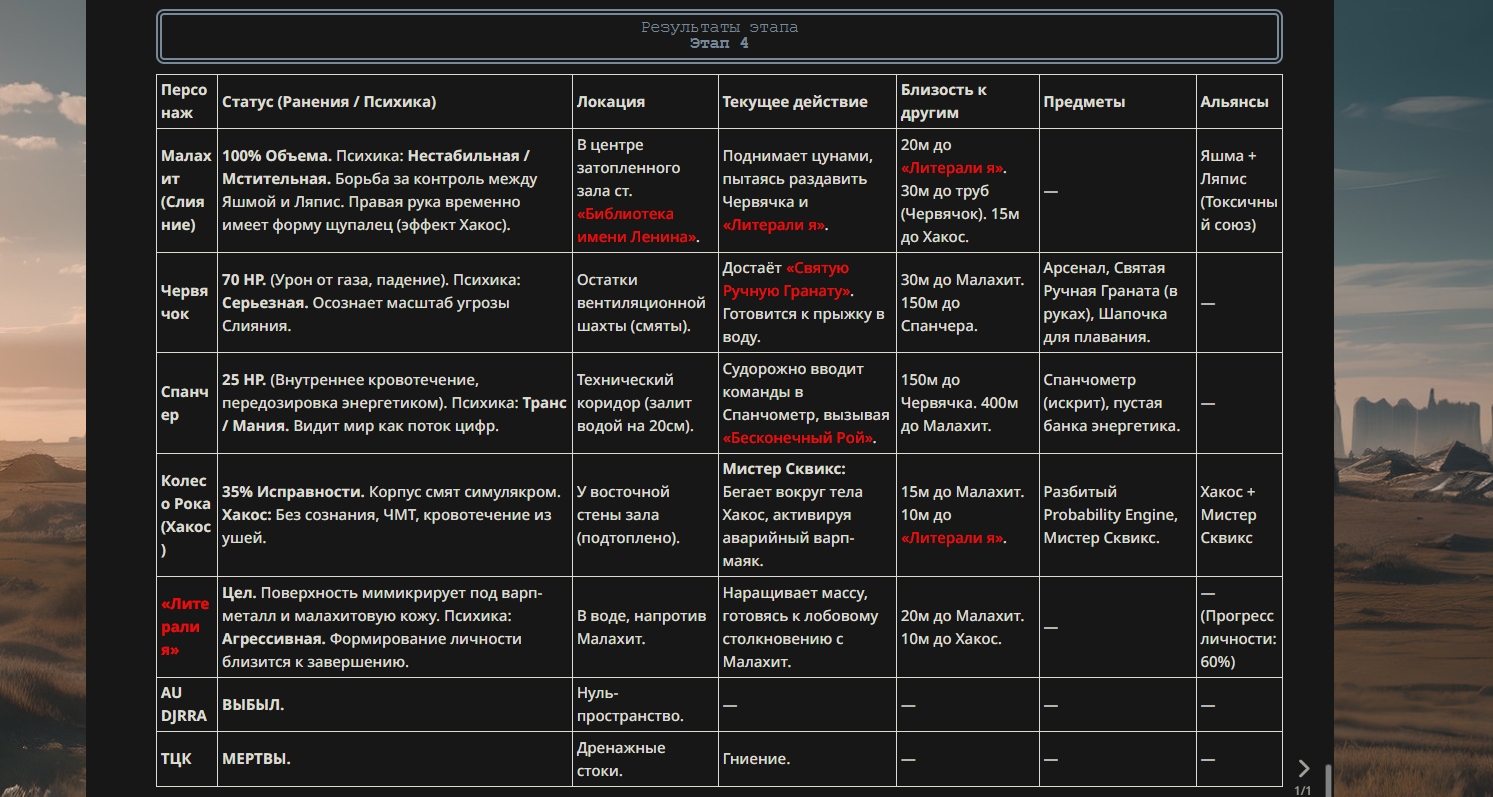Click the '25 HP' status cell
This screenshot has height=797, width=1493.
click(394, 402)
